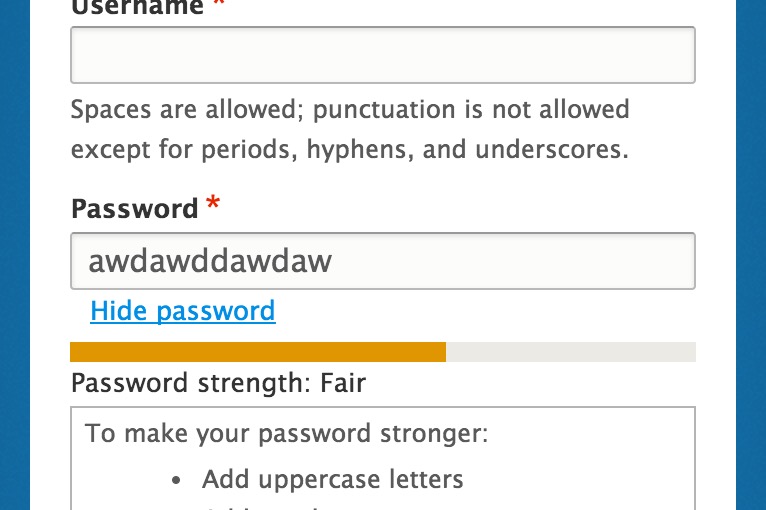Viewport: 766px width, 510px height.
Task: Click the "Add uppercase letters" suggestion
Action: (x=332, y=480)
